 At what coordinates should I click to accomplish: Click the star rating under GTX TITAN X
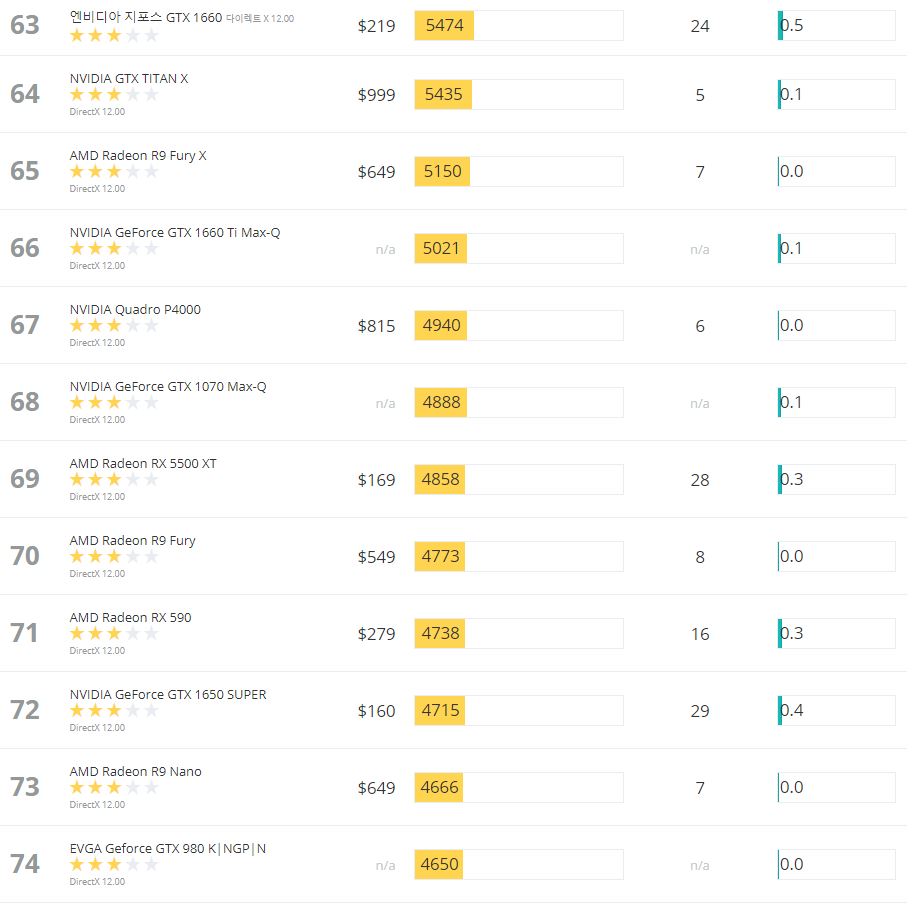coord(114,95)
